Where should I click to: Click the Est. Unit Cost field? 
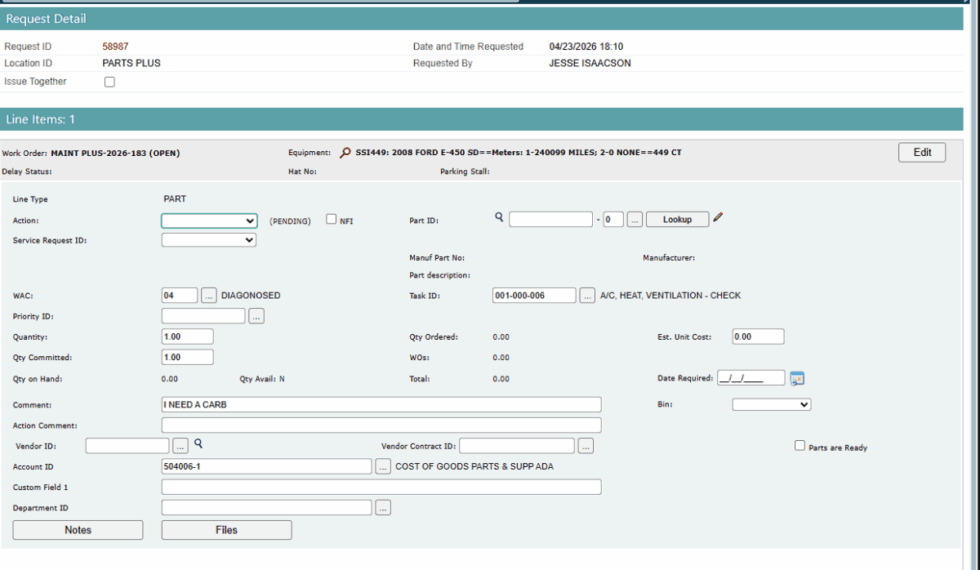[x=758, y=337]
